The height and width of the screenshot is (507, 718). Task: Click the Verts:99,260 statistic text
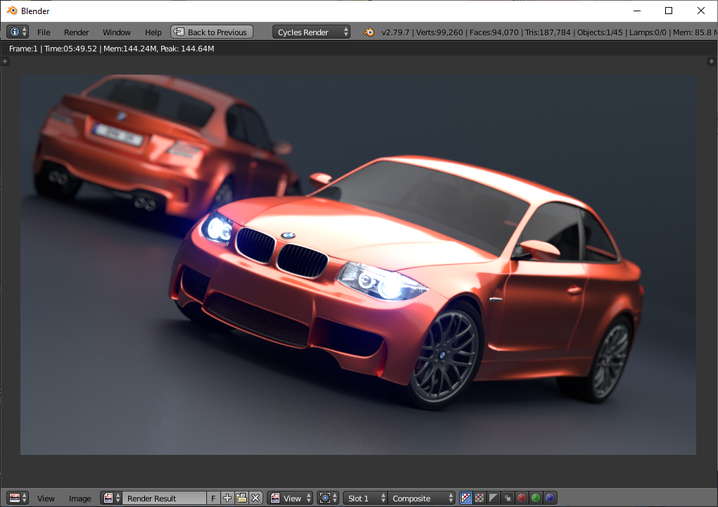439,33
